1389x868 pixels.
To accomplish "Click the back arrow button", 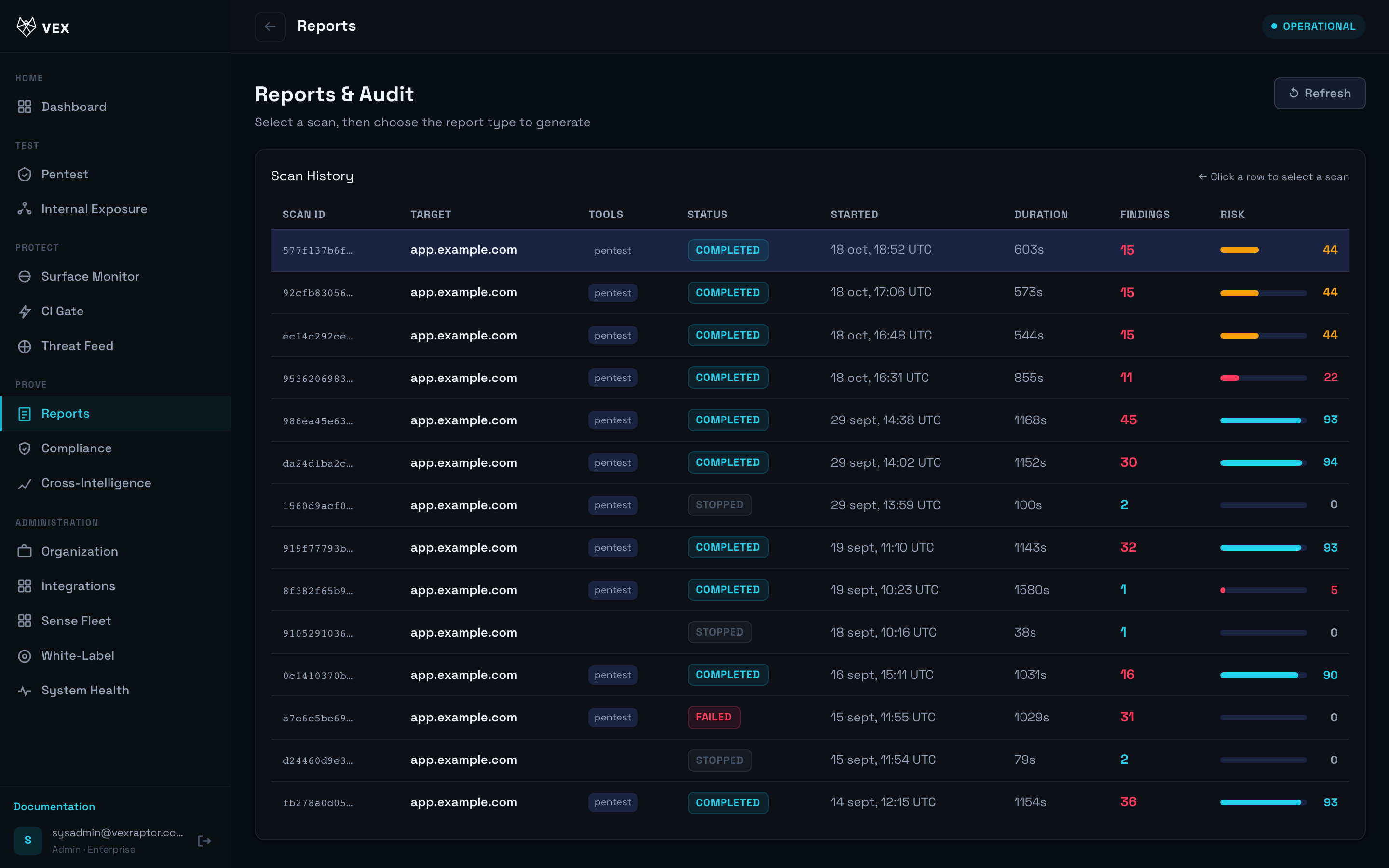I will 270,27.
